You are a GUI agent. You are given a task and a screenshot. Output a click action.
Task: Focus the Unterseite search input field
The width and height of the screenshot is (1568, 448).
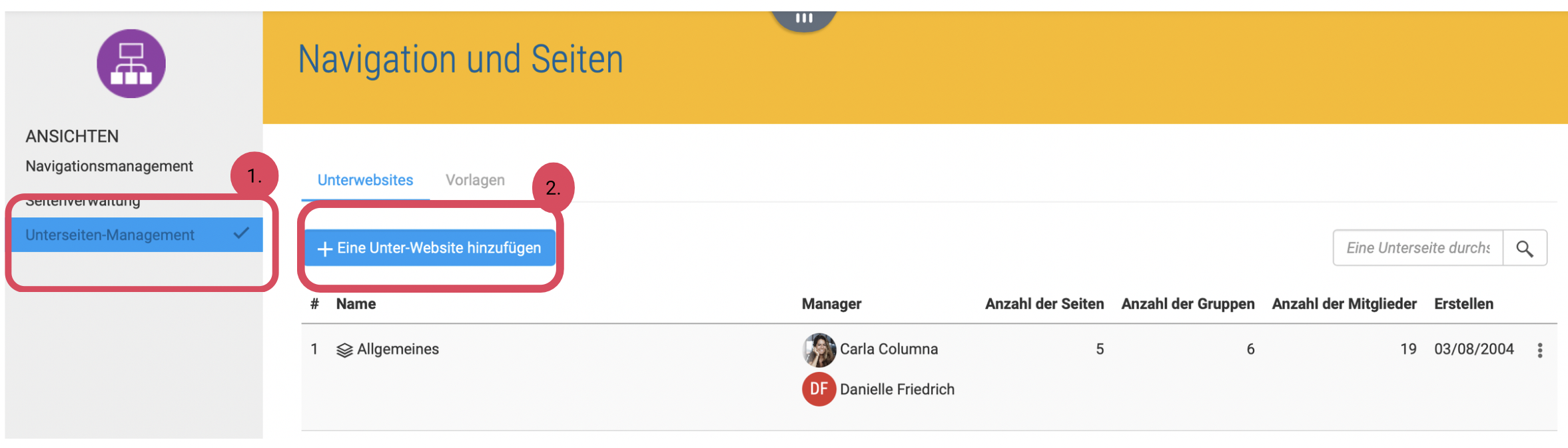click(1417, 248)
